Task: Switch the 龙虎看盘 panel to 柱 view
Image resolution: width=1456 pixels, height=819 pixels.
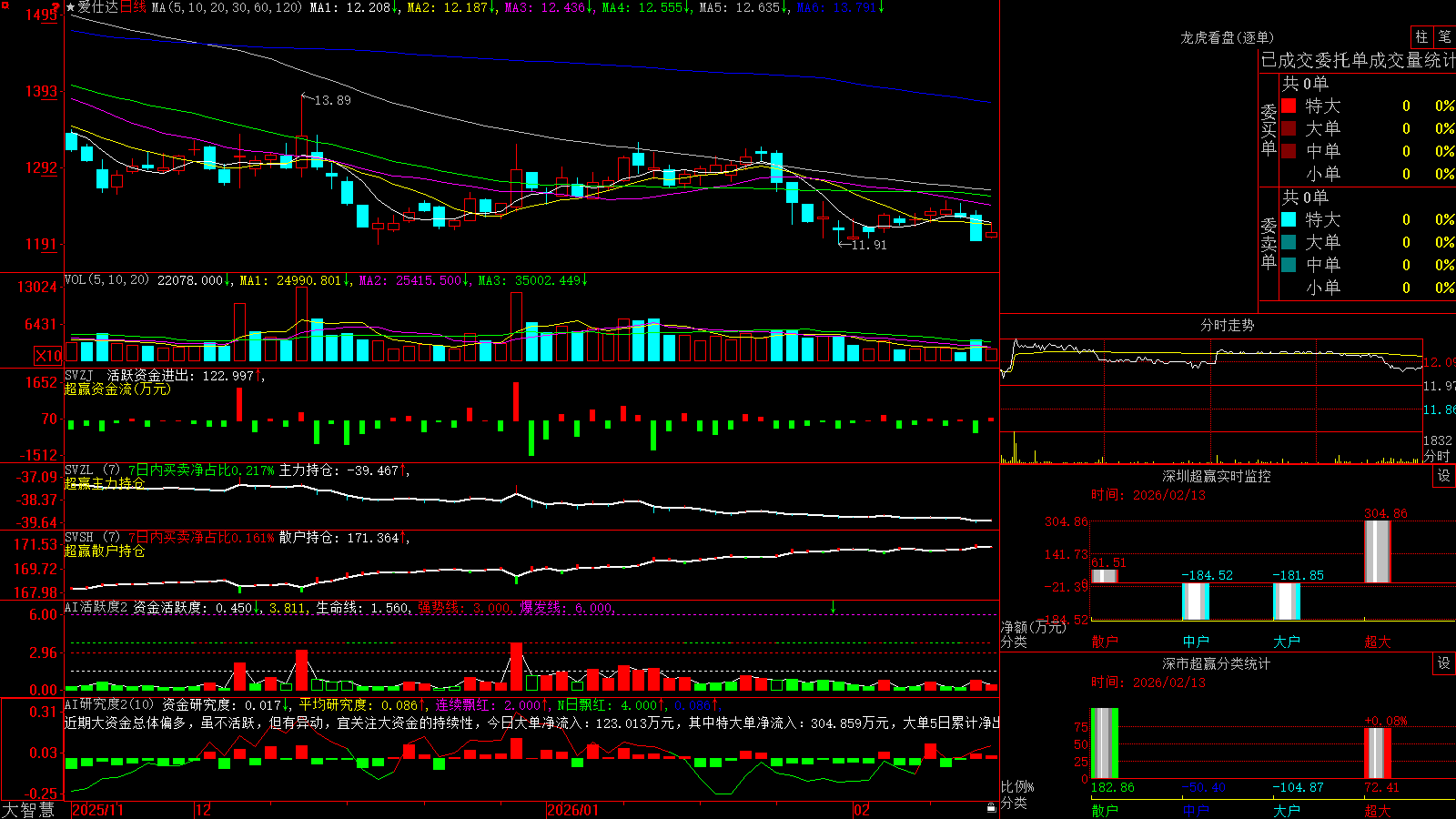Action: click(x=1421, y=36)
